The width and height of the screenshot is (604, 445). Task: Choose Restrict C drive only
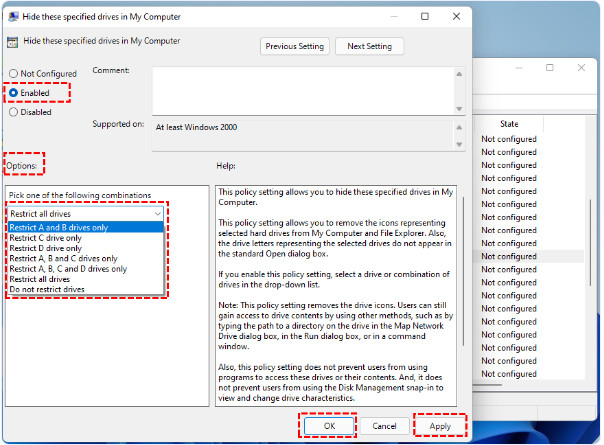pyautogui.click(x=86, y=238)
